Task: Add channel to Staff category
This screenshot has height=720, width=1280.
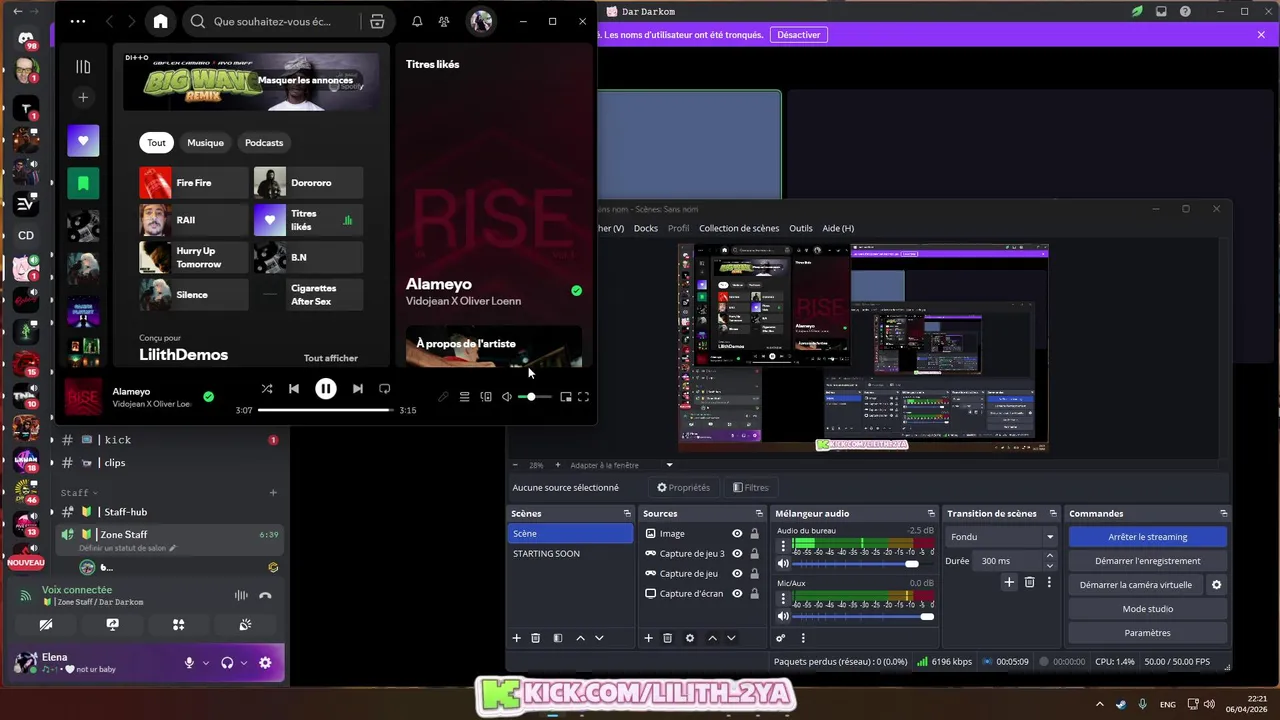Action: click(x=273, y=493)
